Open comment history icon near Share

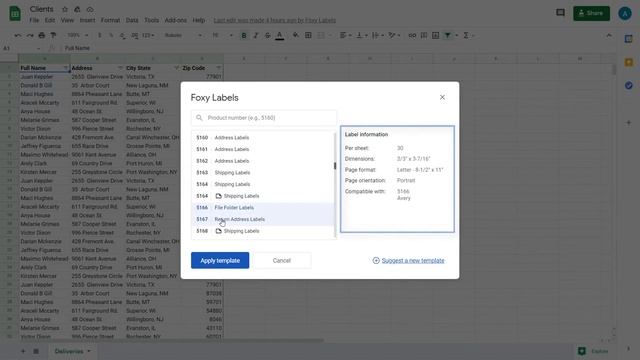click(560, 13)
